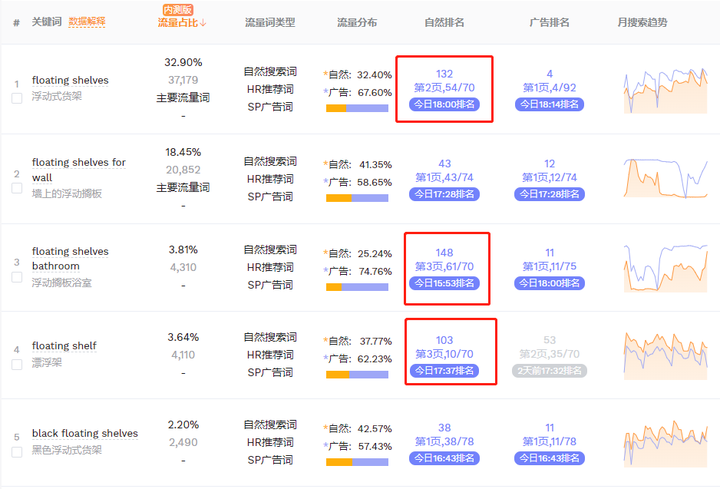Click natural rank 132 in first row
The image size is (720, 489).
[x=445, y=73]
